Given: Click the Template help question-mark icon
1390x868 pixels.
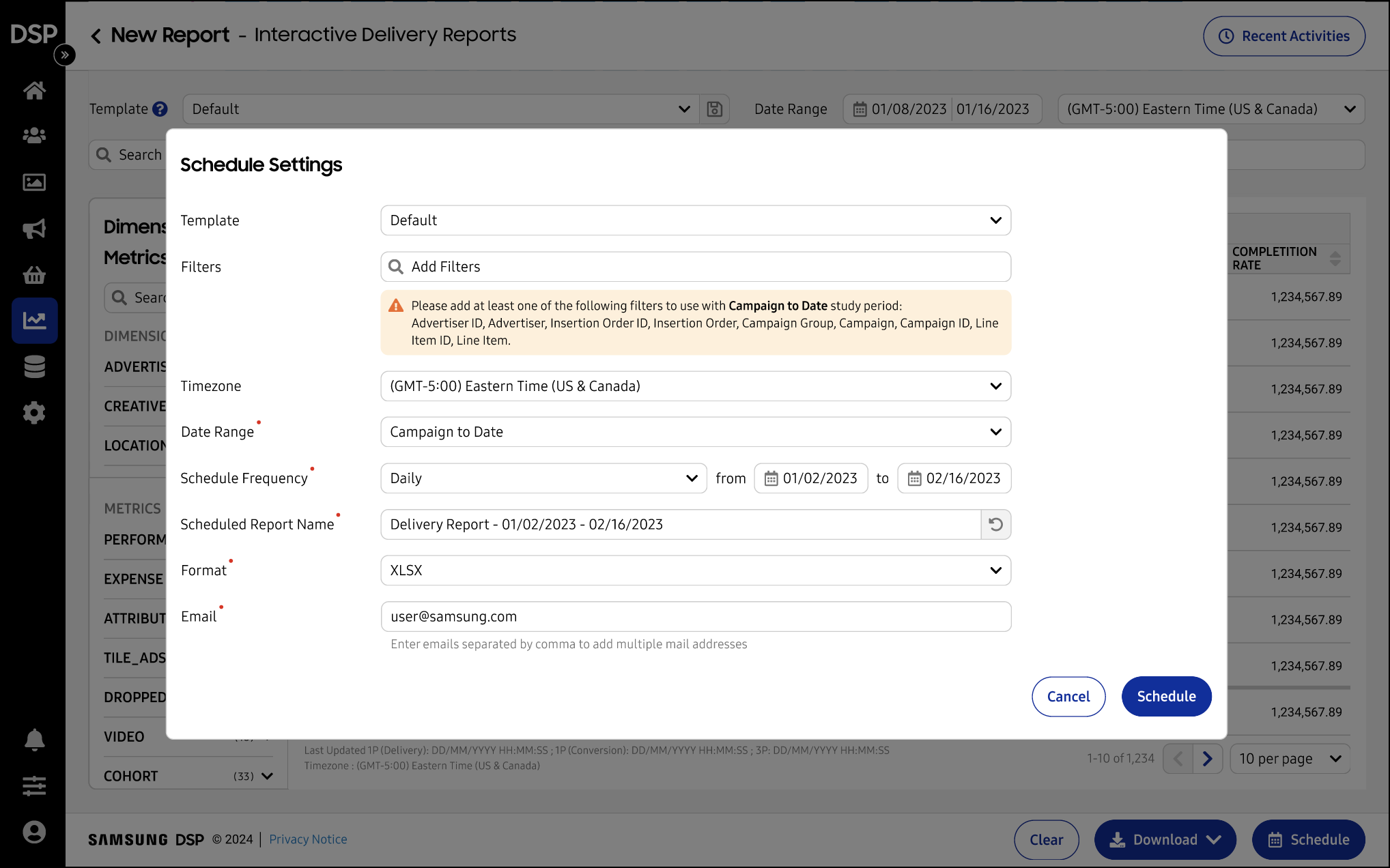Looking at the screenshot, I should 160,109.
